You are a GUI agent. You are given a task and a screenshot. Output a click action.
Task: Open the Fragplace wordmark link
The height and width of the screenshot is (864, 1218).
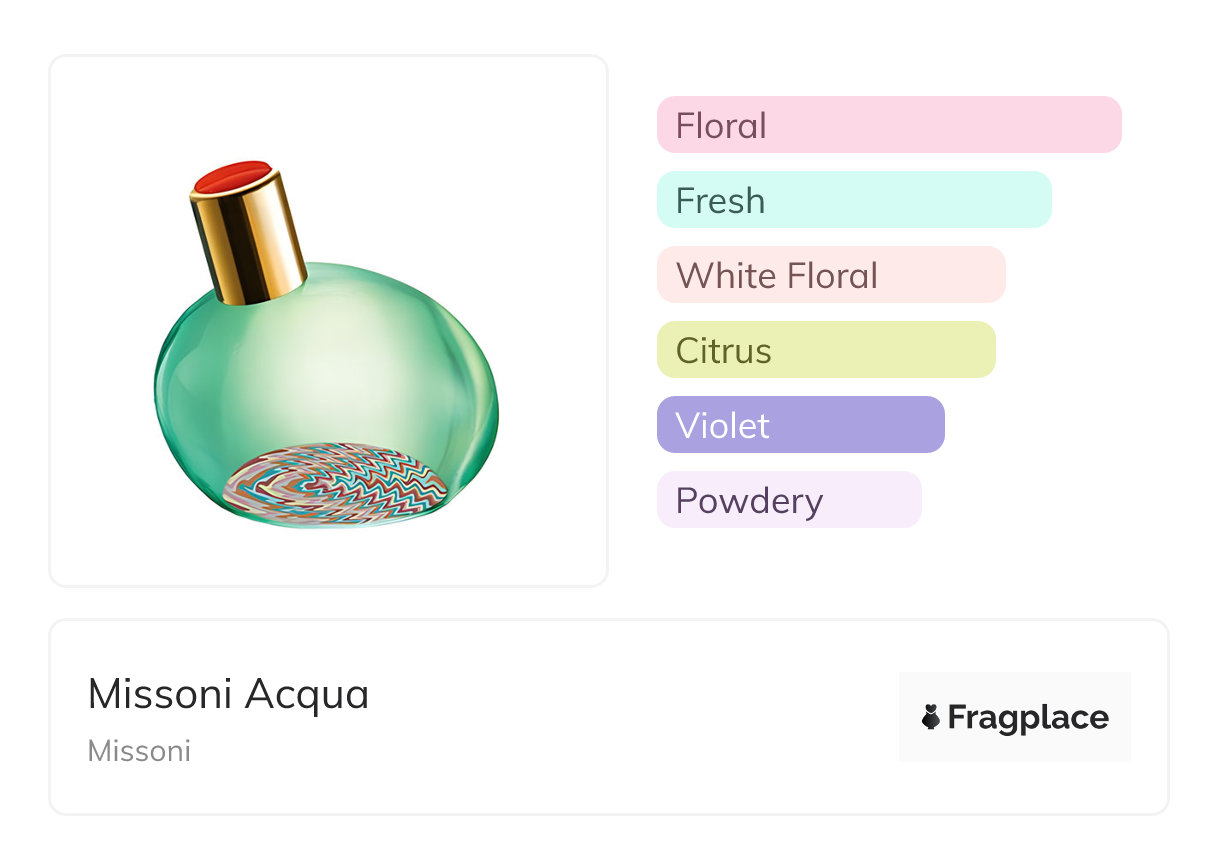(x=1028, y=717)
